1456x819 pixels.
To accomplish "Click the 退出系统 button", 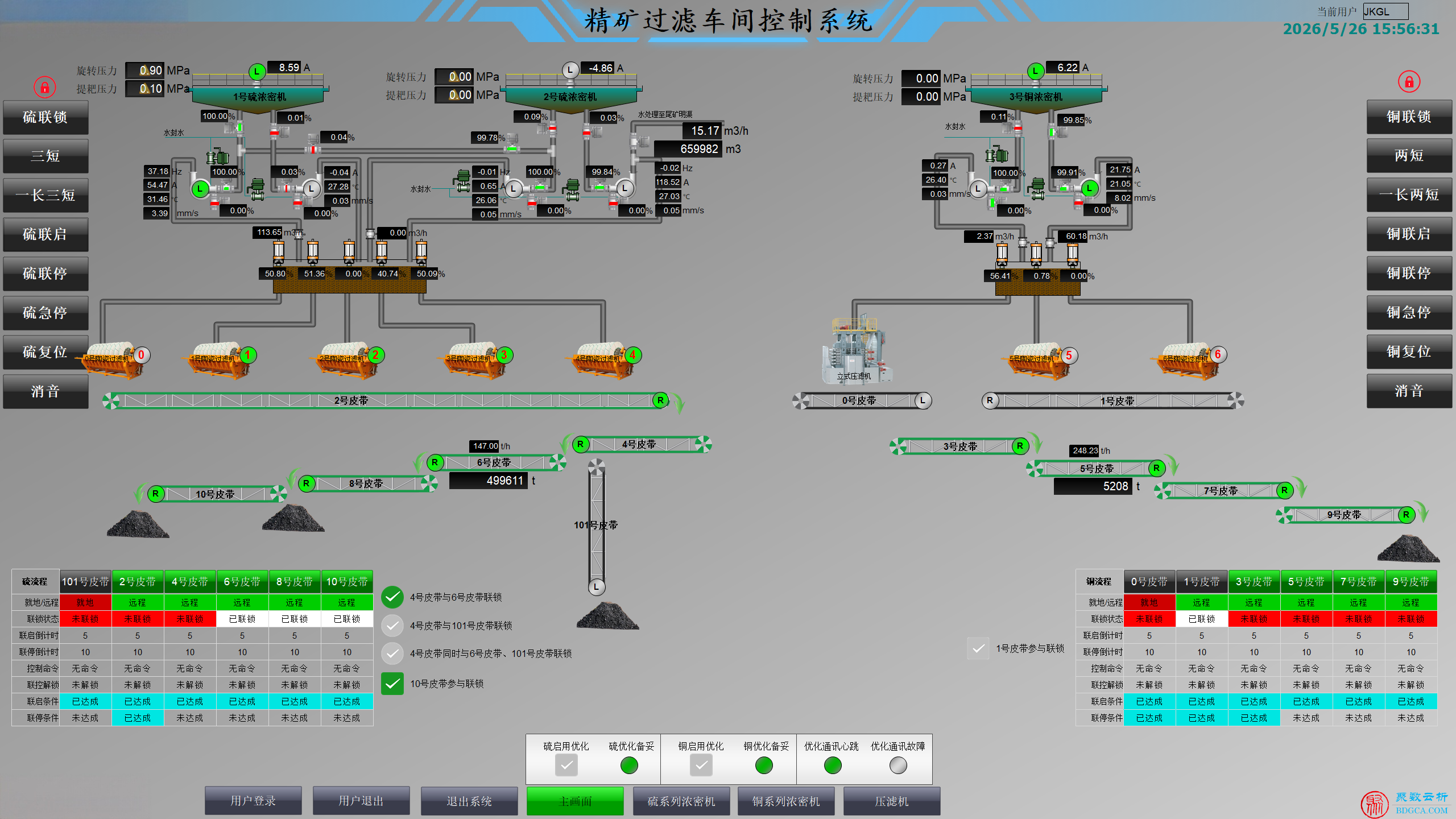I will (469, 801).
